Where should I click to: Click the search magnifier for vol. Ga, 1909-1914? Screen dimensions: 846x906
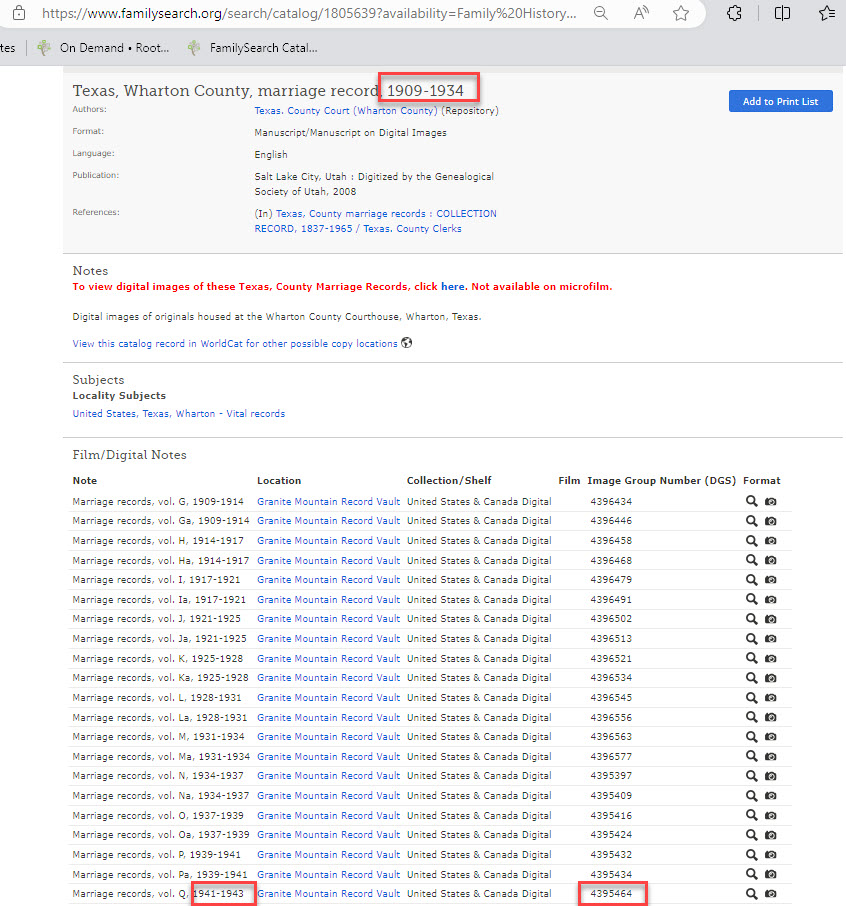(751, 521)
